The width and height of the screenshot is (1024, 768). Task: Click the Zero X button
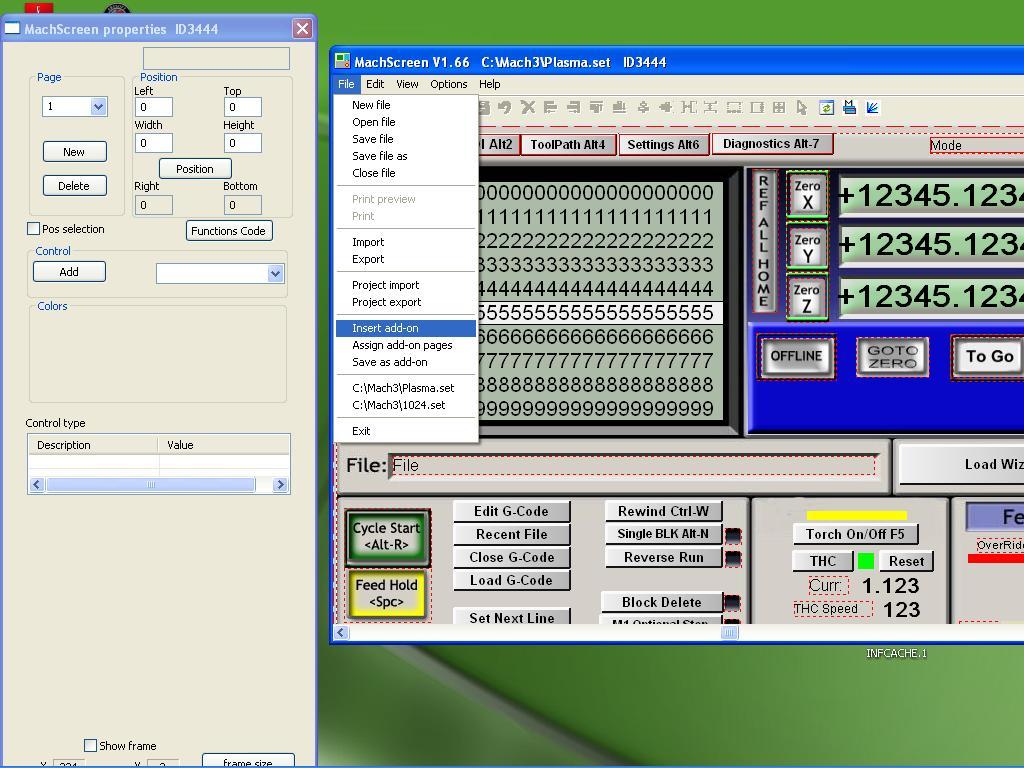(x=807, y=195)
